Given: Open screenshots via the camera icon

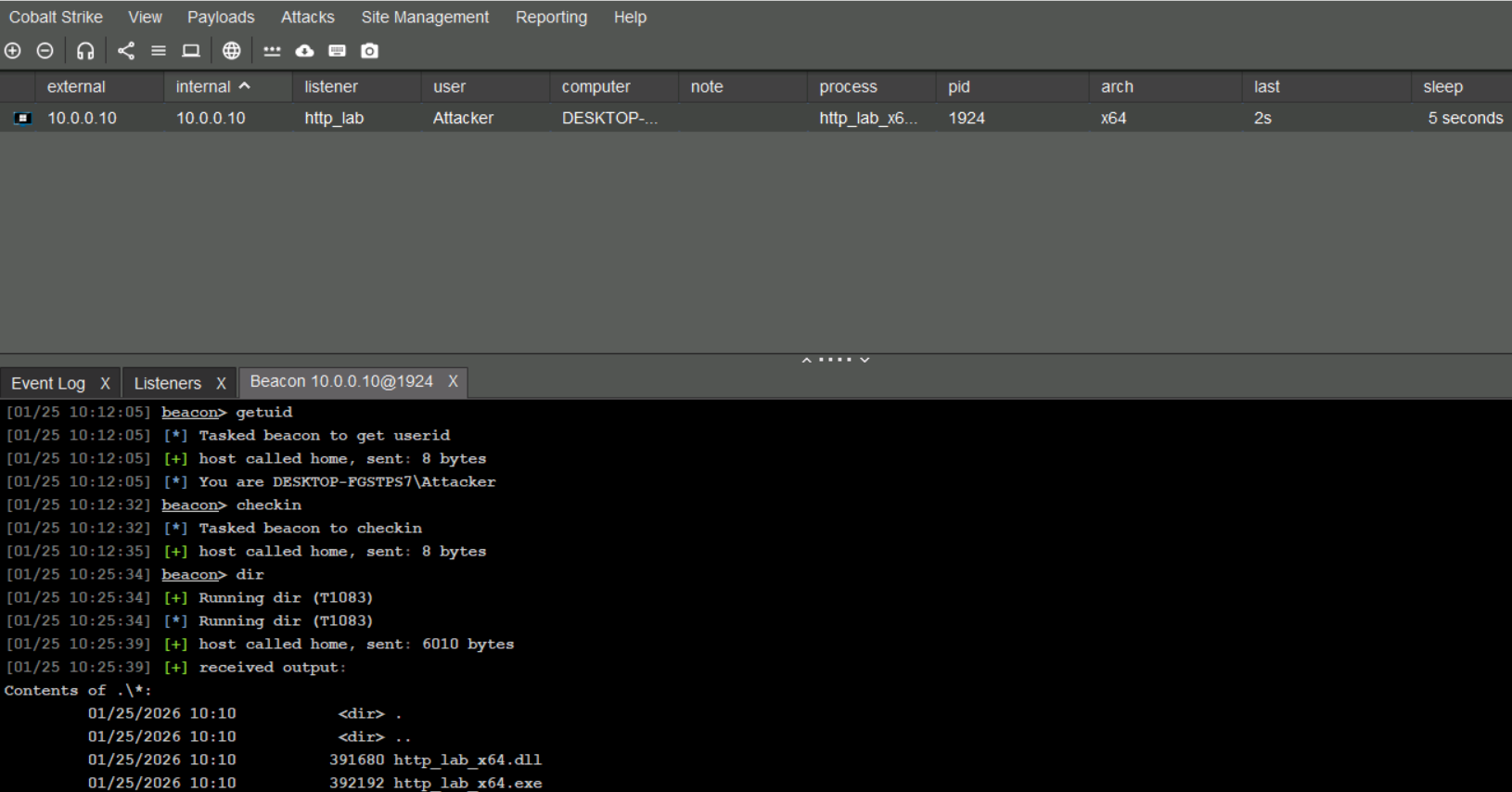Looking at the screenshot, I should pos(369,51).
